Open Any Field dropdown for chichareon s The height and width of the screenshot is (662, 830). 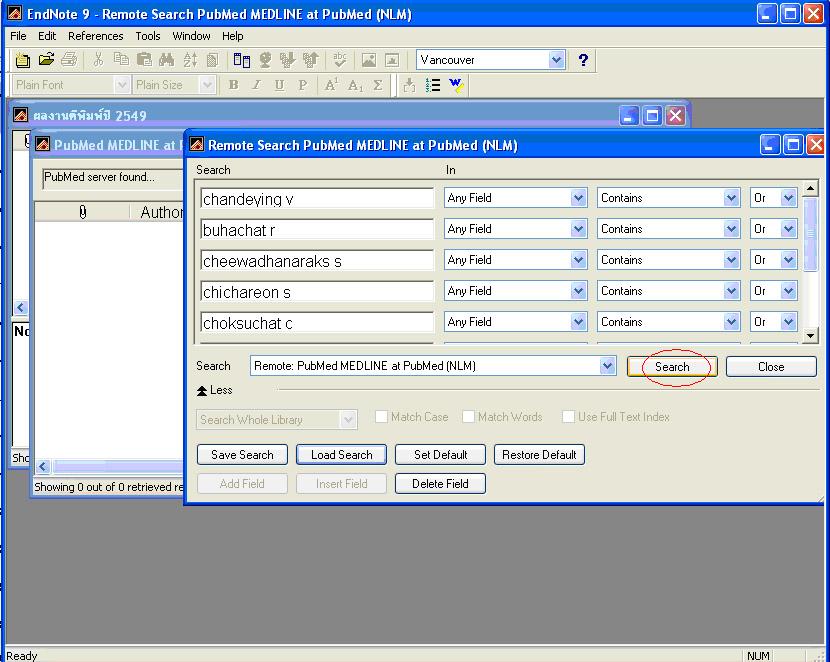pos(579,291)
